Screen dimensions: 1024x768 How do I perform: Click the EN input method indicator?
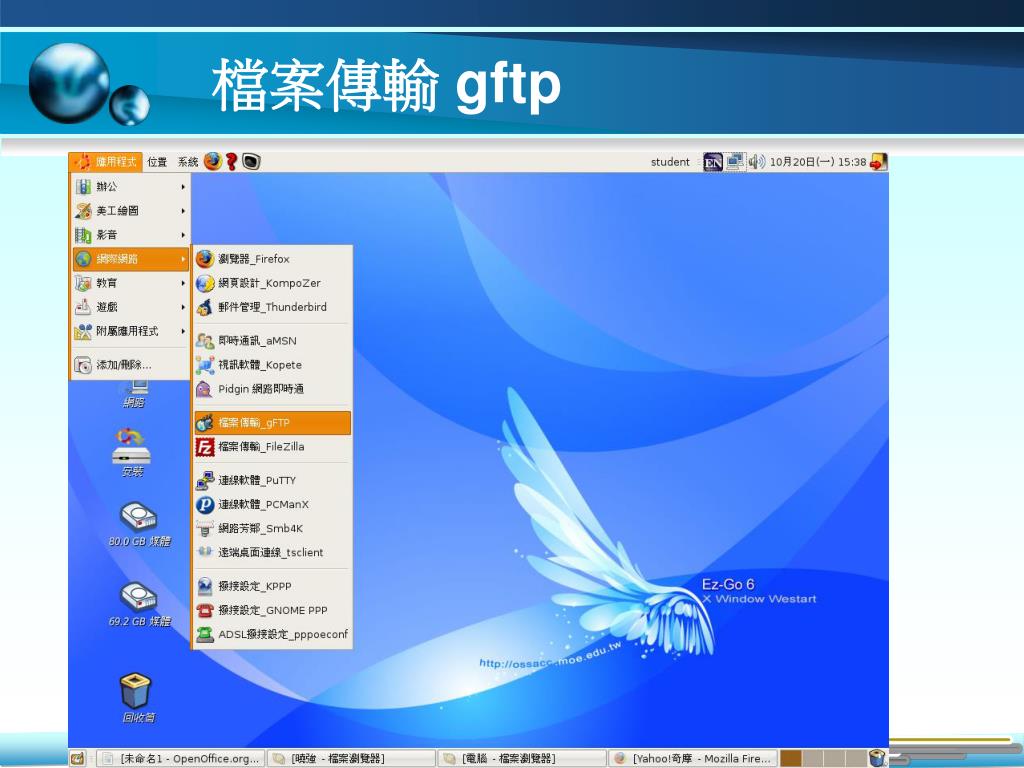pyautogui.click(x=712, y=162)
